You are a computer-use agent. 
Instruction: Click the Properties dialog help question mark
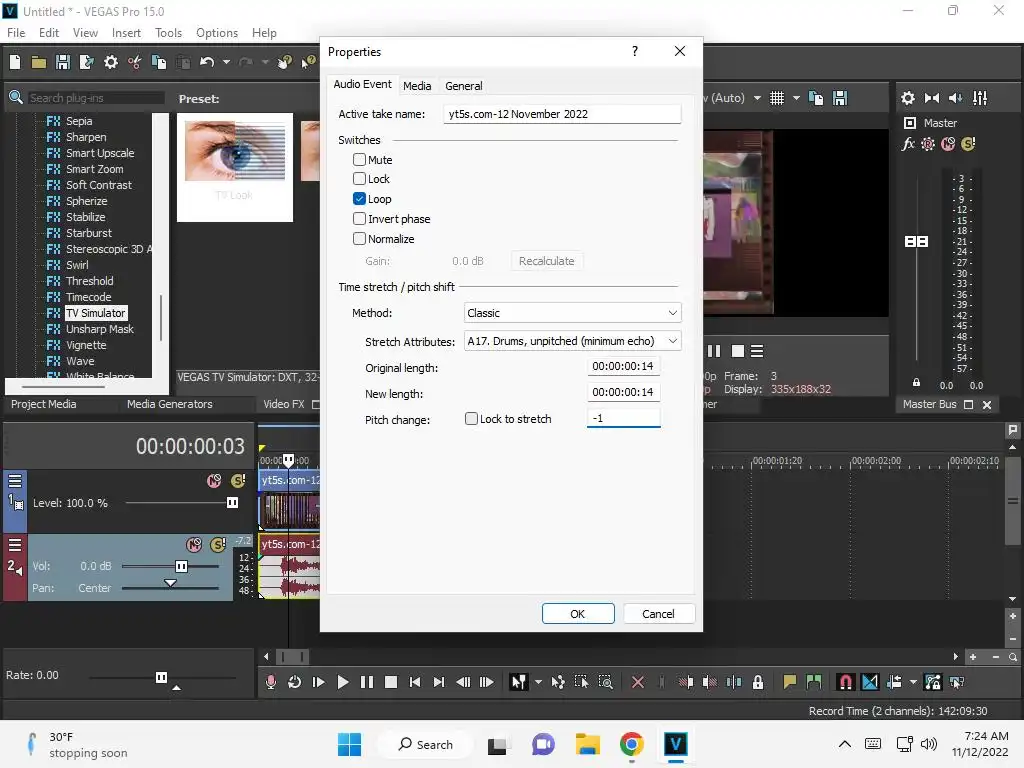[635, 51]
